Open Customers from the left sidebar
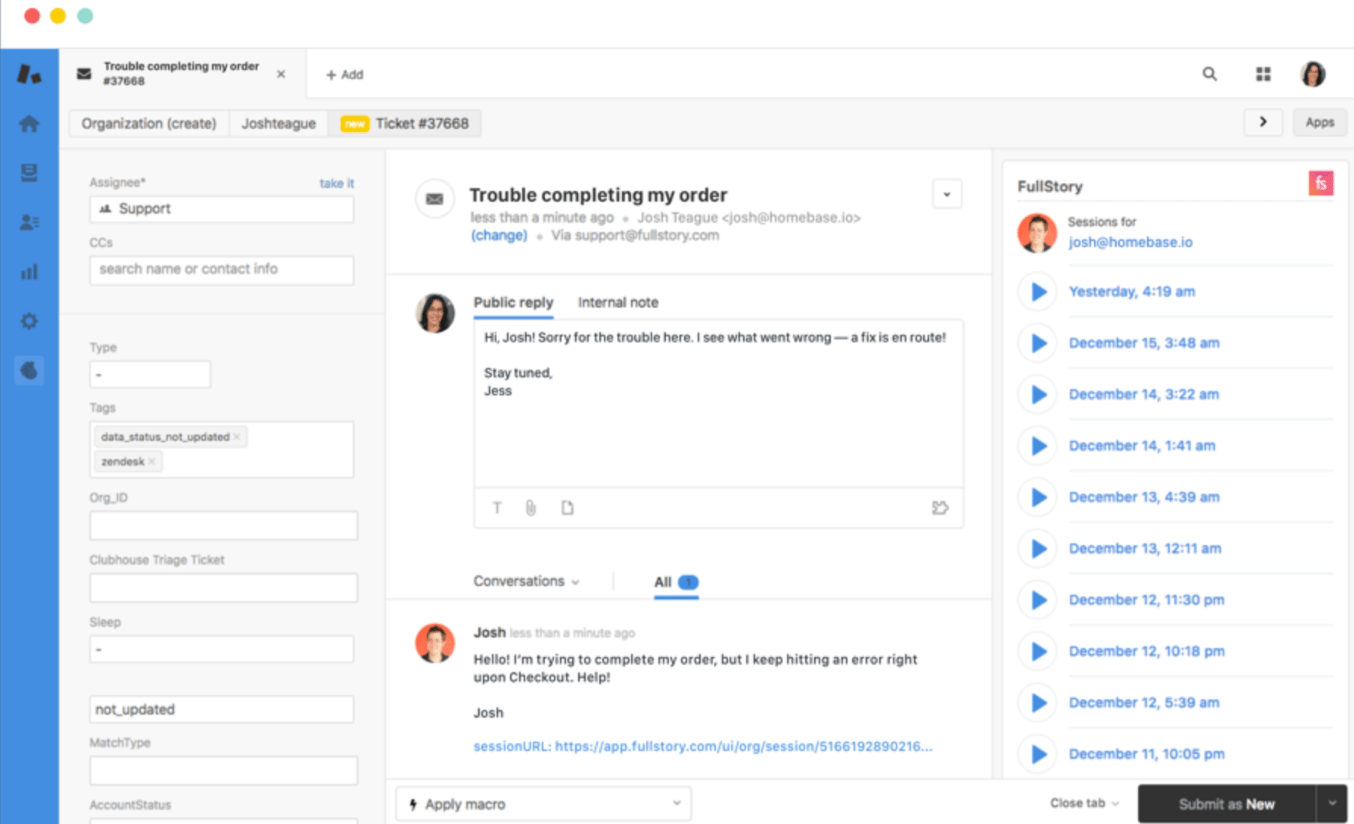 (x=29, y=221)
